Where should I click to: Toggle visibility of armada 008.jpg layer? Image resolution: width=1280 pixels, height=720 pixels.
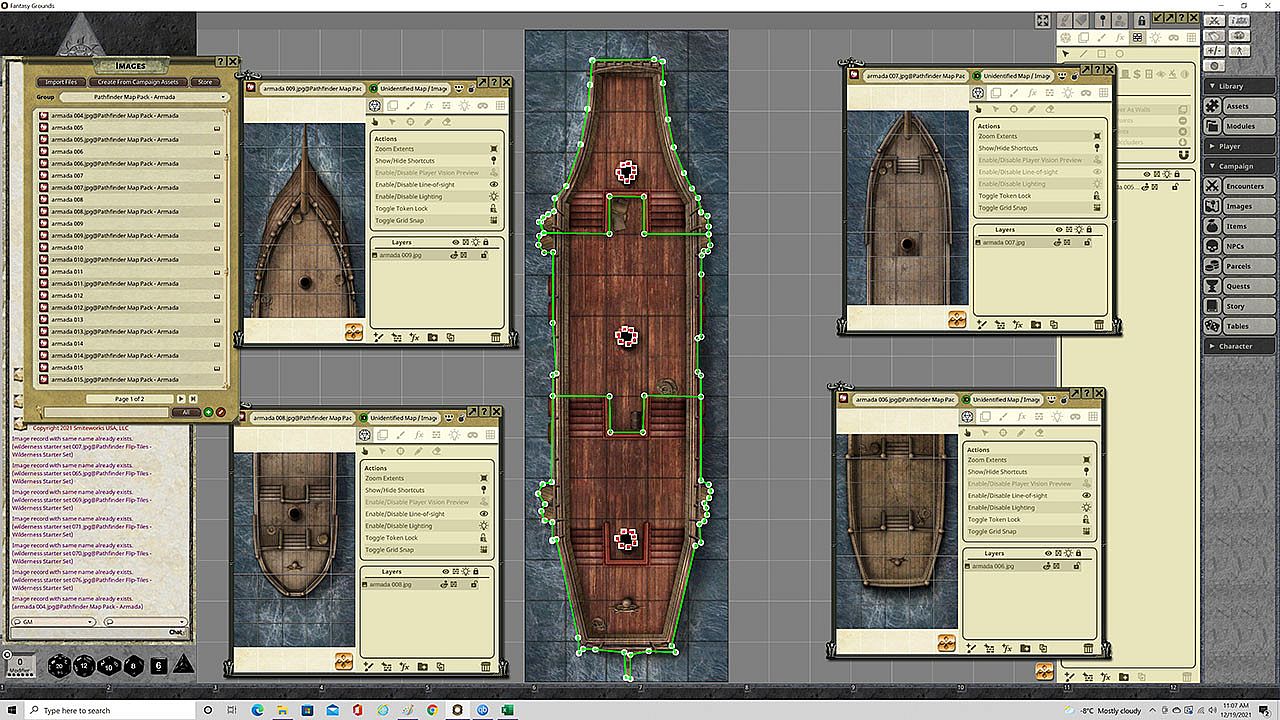click(445, 584)
